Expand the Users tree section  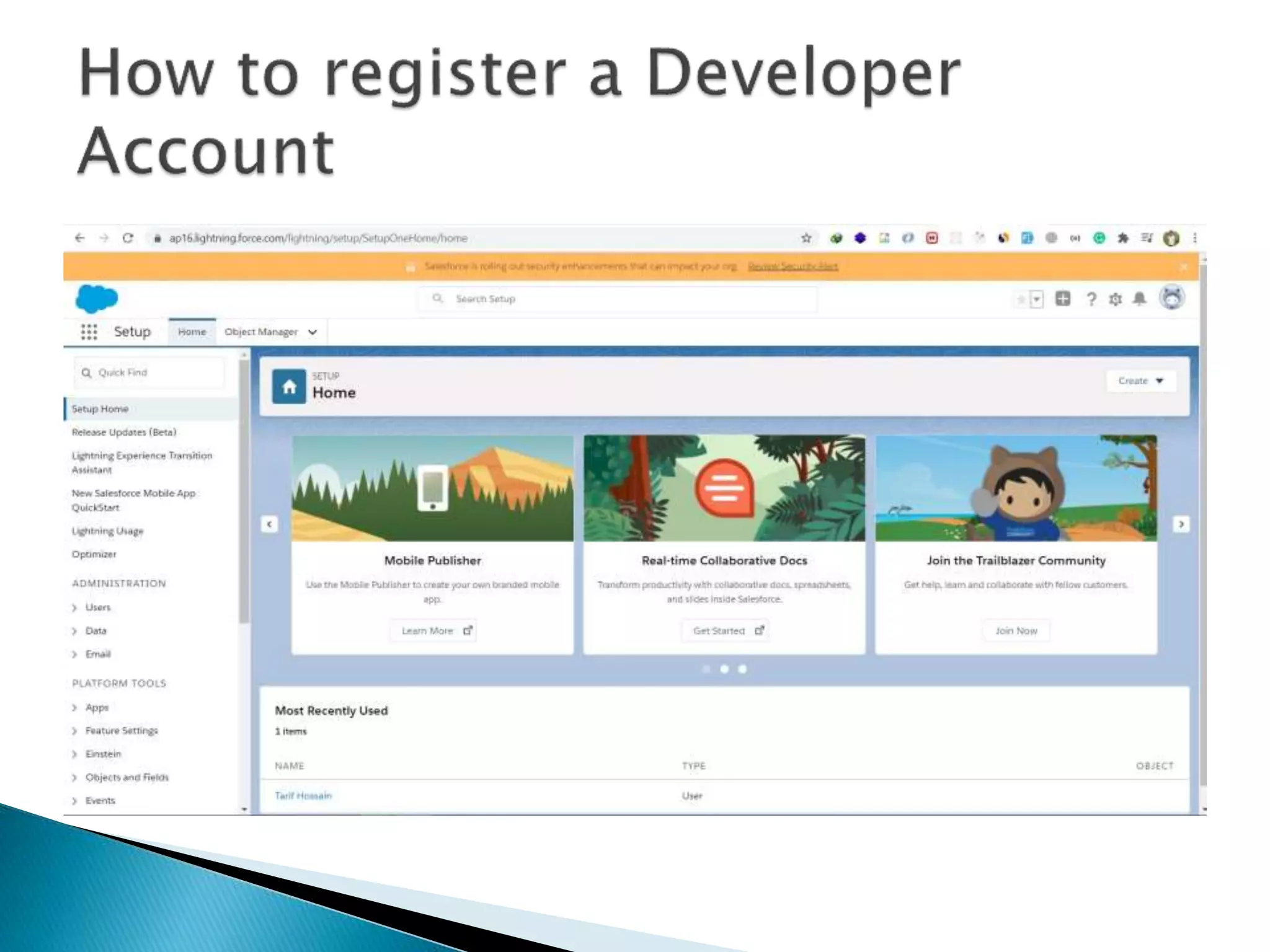click(74, 607)
